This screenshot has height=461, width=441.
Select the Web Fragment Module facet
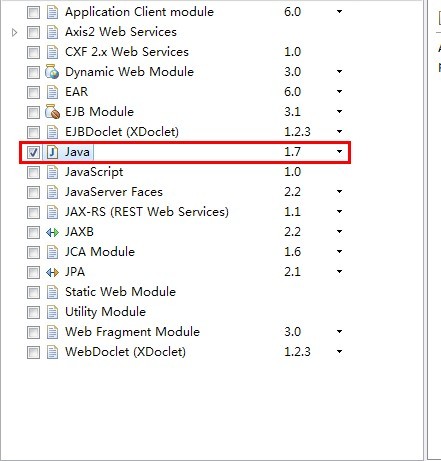tap(132, 332)
